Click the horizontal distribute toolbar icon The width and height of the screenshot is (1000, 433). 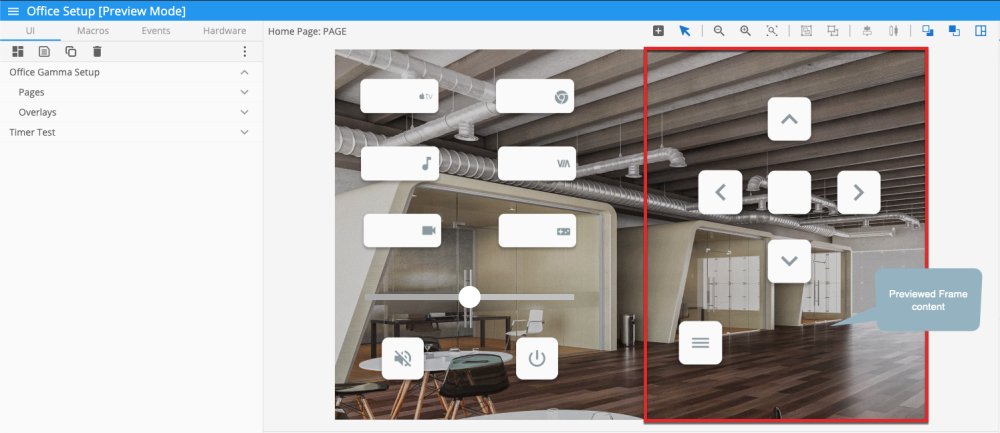pyautogui.click(x=893, y=31)
